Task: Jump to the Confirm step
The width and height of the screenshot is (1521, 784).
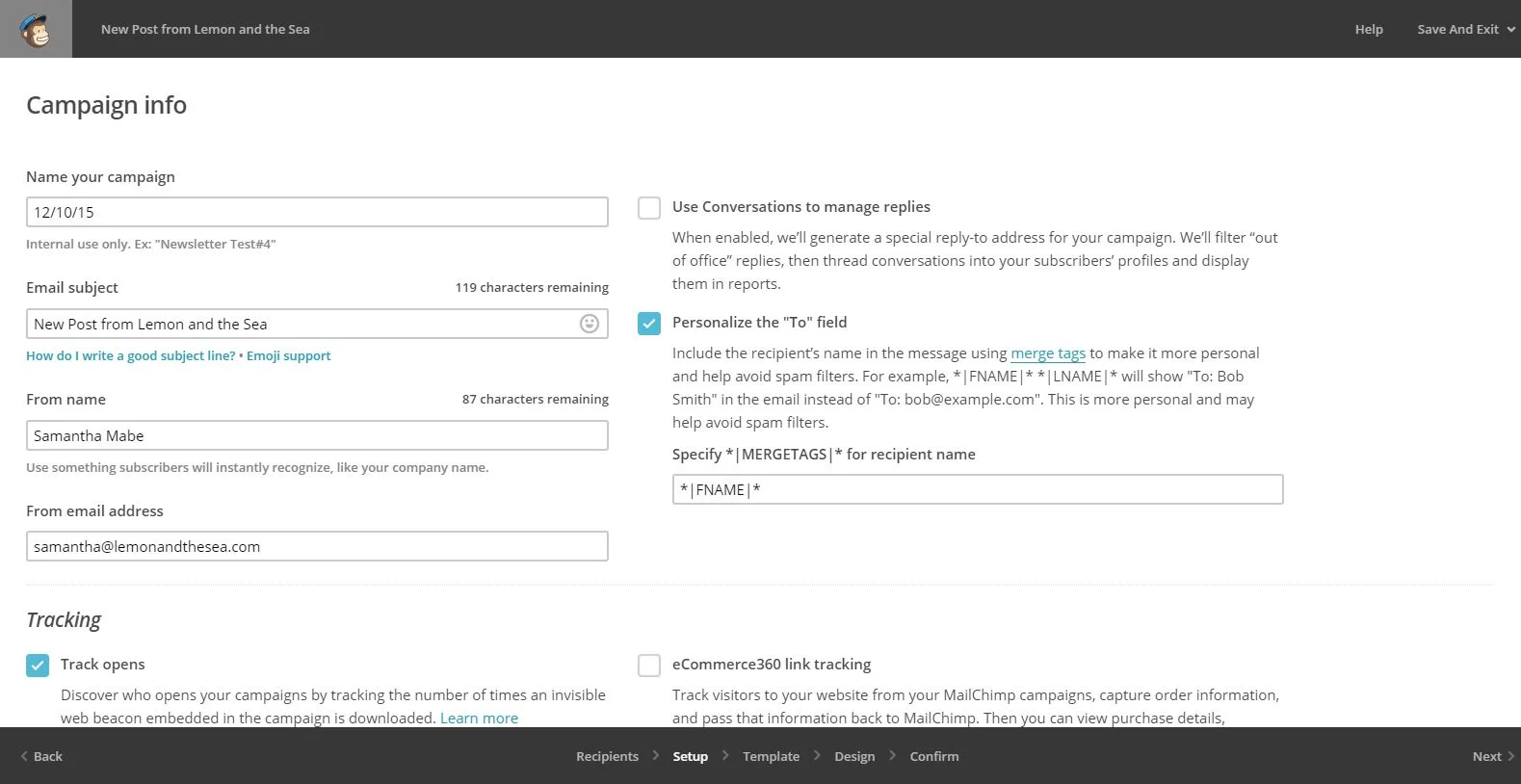Action: click(x=934, y=756)
